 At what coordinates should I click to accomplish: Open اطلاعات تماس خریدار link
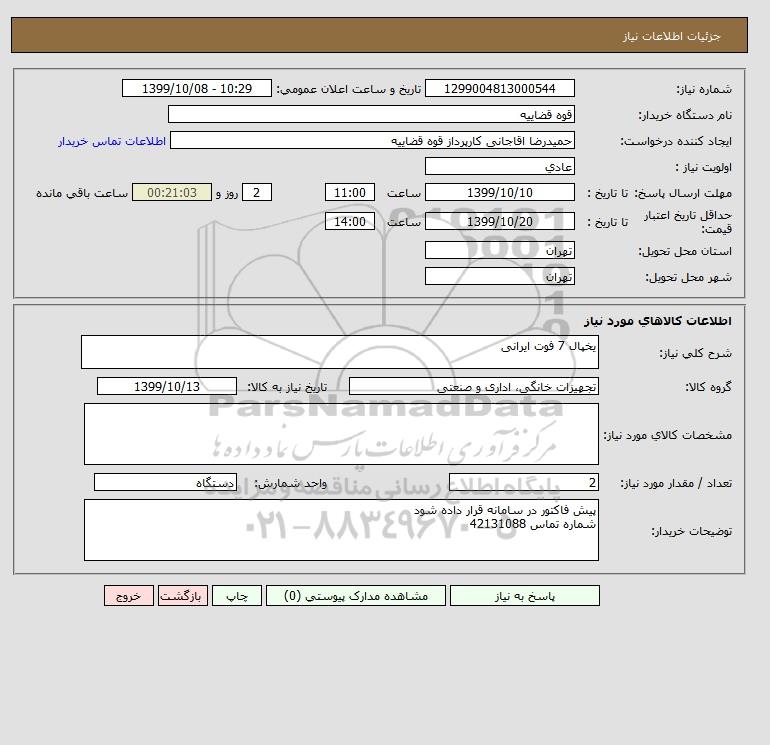pyautogui.click(x=112, y=141)
